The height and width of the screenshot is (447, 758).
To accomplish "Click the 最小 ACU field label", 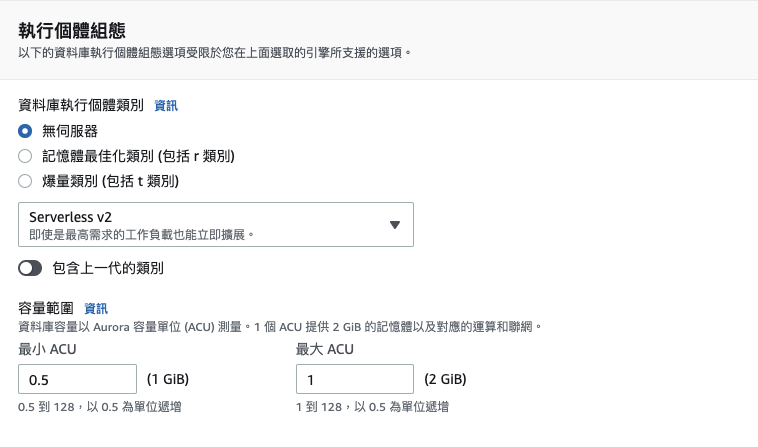I will pyautogui.click(x=47, y=349).
